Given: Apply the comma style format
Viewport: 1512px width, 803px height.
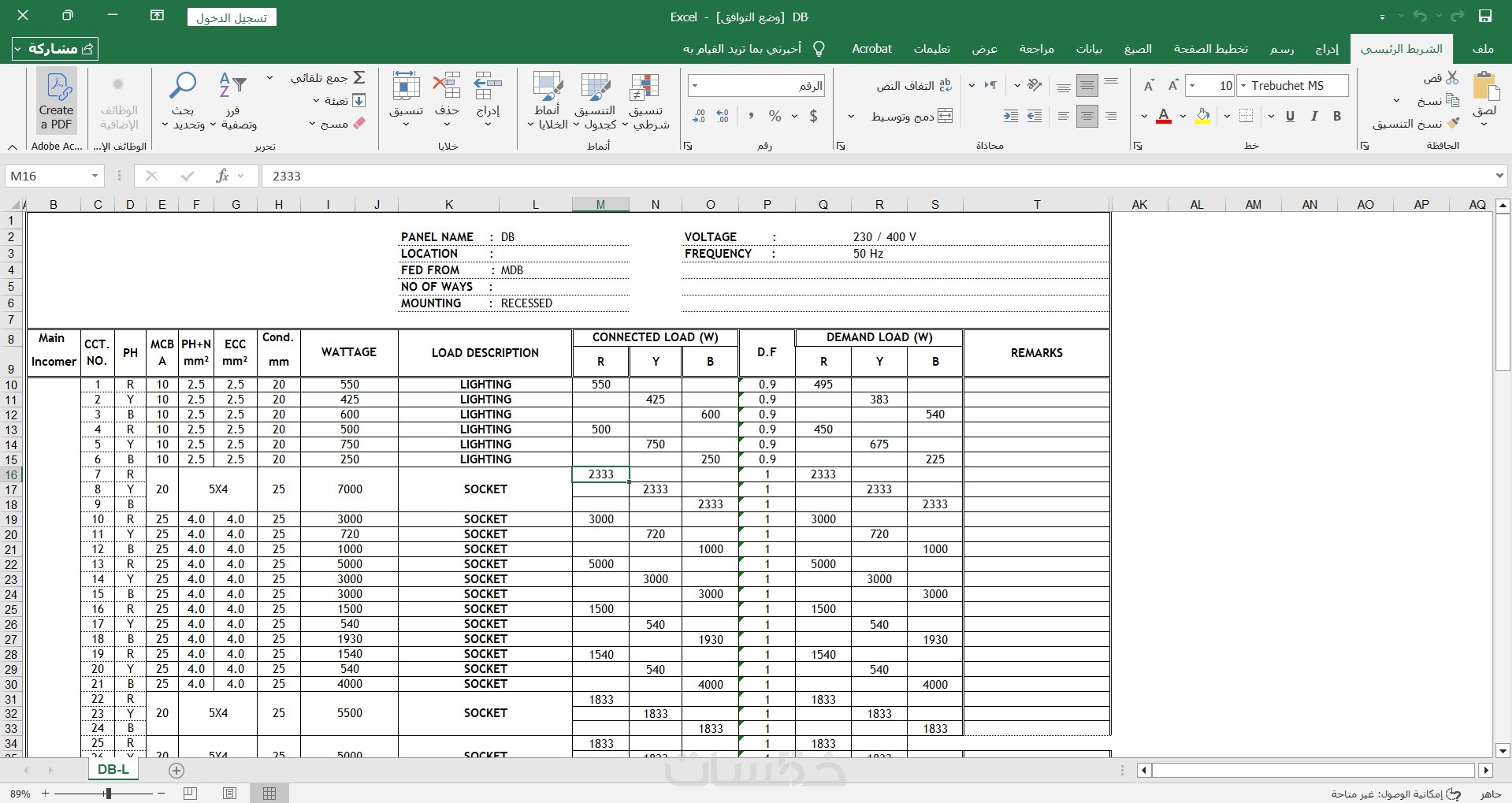Looking at the screenshot, I should point(750,117).
